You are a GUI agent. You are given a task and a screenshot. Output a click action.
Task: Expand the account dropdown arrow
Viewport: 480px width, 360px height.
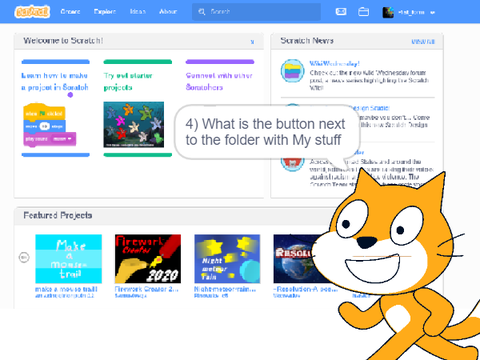[432, 13]
